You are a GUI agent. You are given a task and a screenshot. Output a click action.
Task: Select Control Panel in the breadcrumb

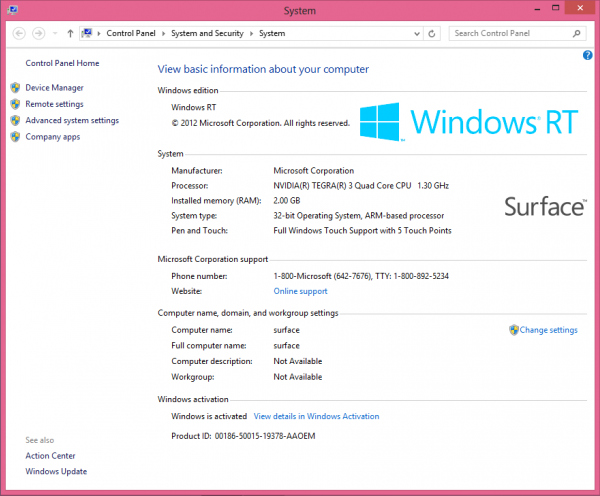131,33
